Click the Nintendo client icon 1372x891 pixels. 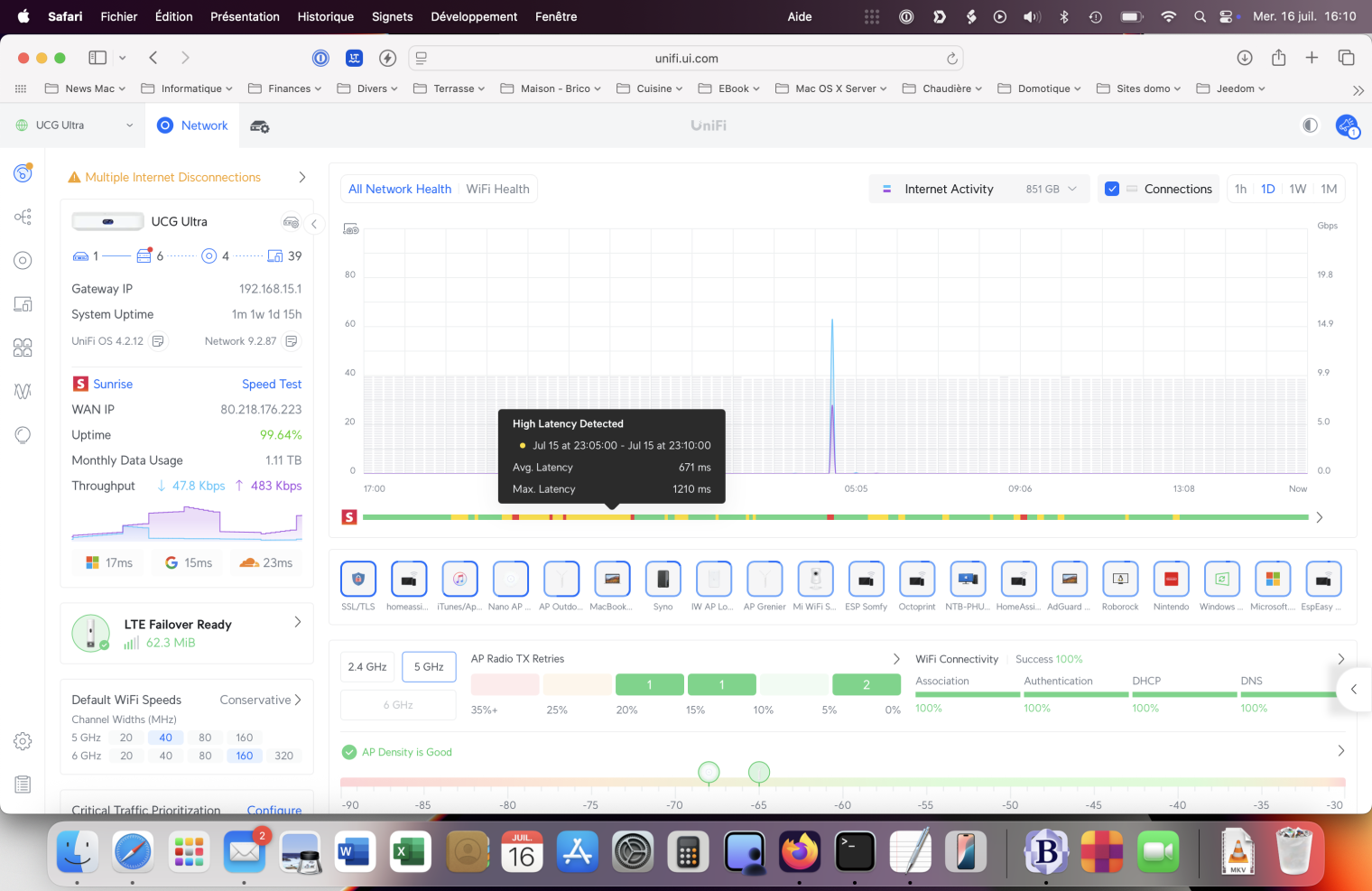pyautogui.click(x=1171, y=580)
